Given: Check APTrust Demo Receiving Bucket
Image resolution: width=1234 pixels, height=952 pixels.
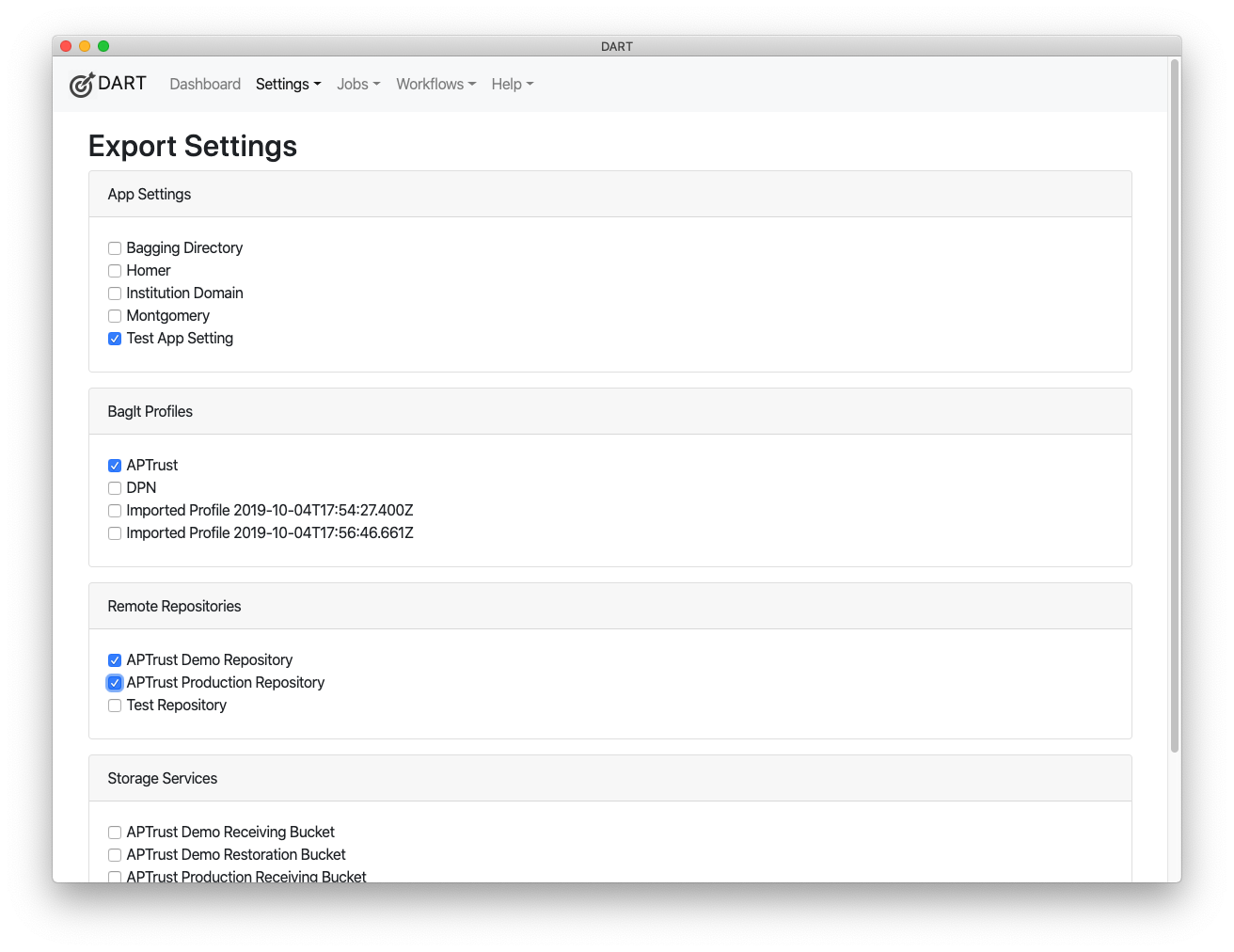Looking at the screenshot, I should 114,832.
